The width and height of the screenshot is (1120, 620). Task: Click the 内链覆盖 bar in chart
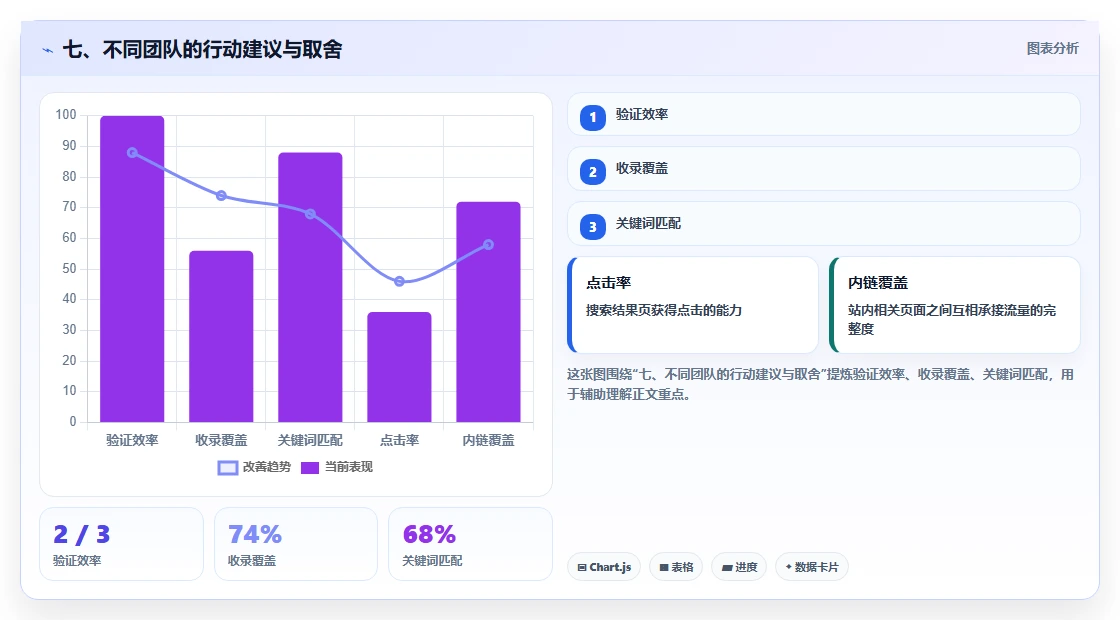pyautogui.click(x=489, y=312)
